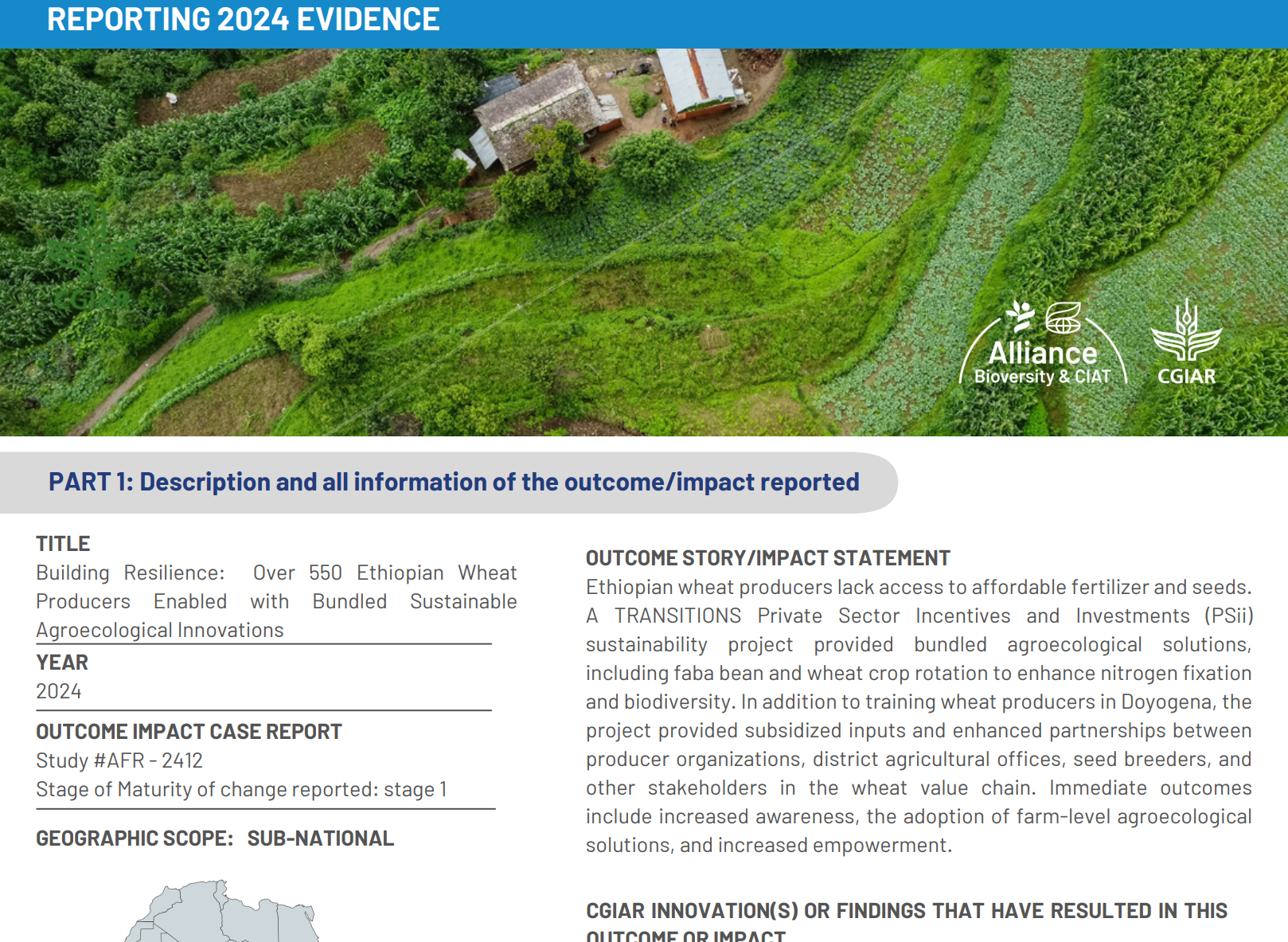This screenshot has width=1288, height=942.
Task: Select the TITLE label
Action: [x=63, y=544]
